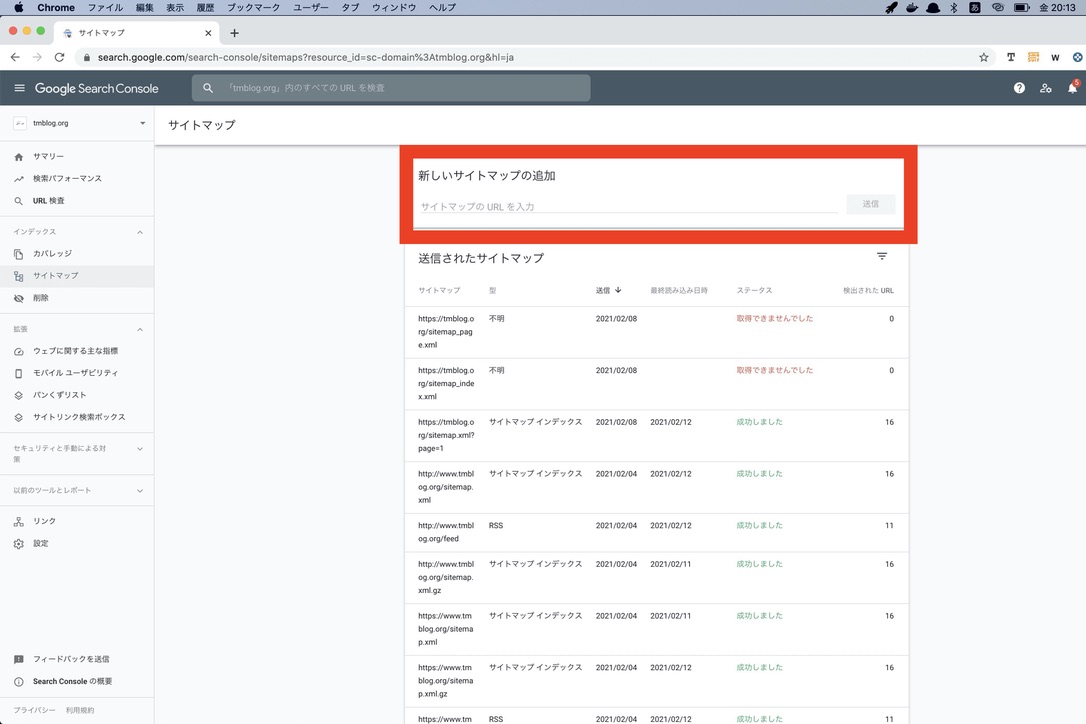Collapse the 拡張 section
The image size is (1086, 724).
tap(140, 329)
